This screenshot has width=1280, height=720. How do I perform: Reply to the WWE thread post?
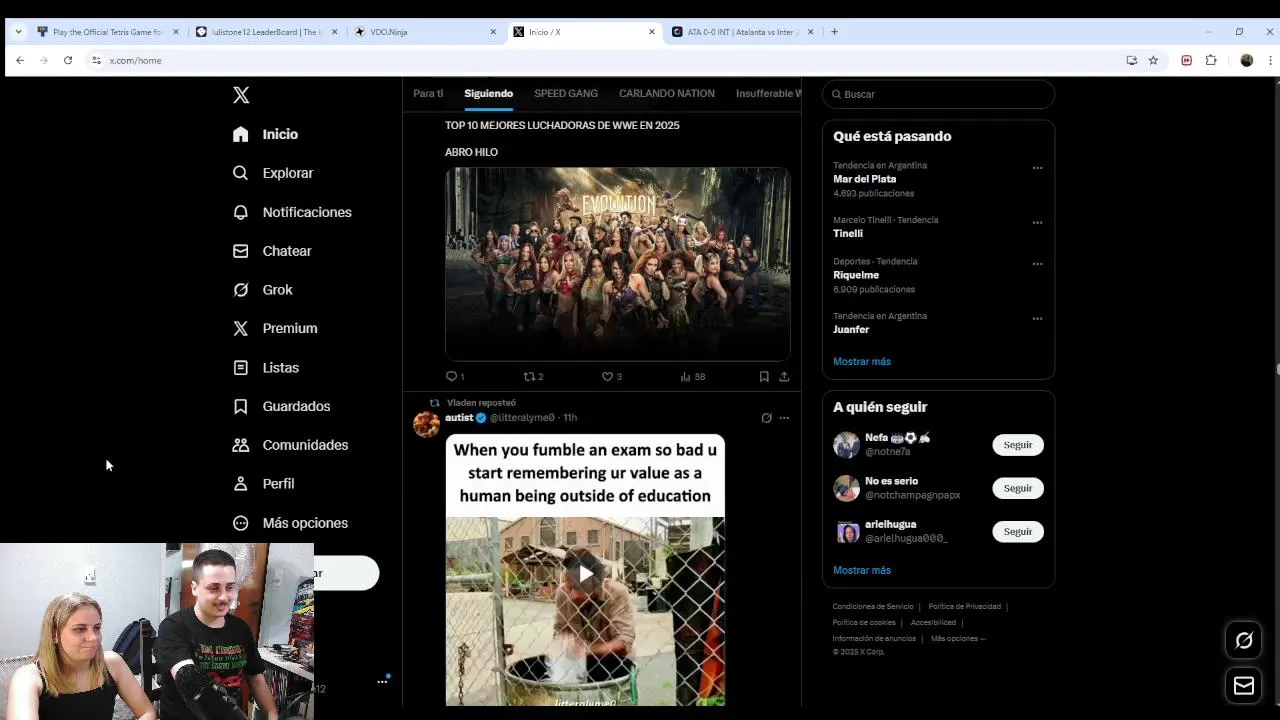tap(454, 376)
